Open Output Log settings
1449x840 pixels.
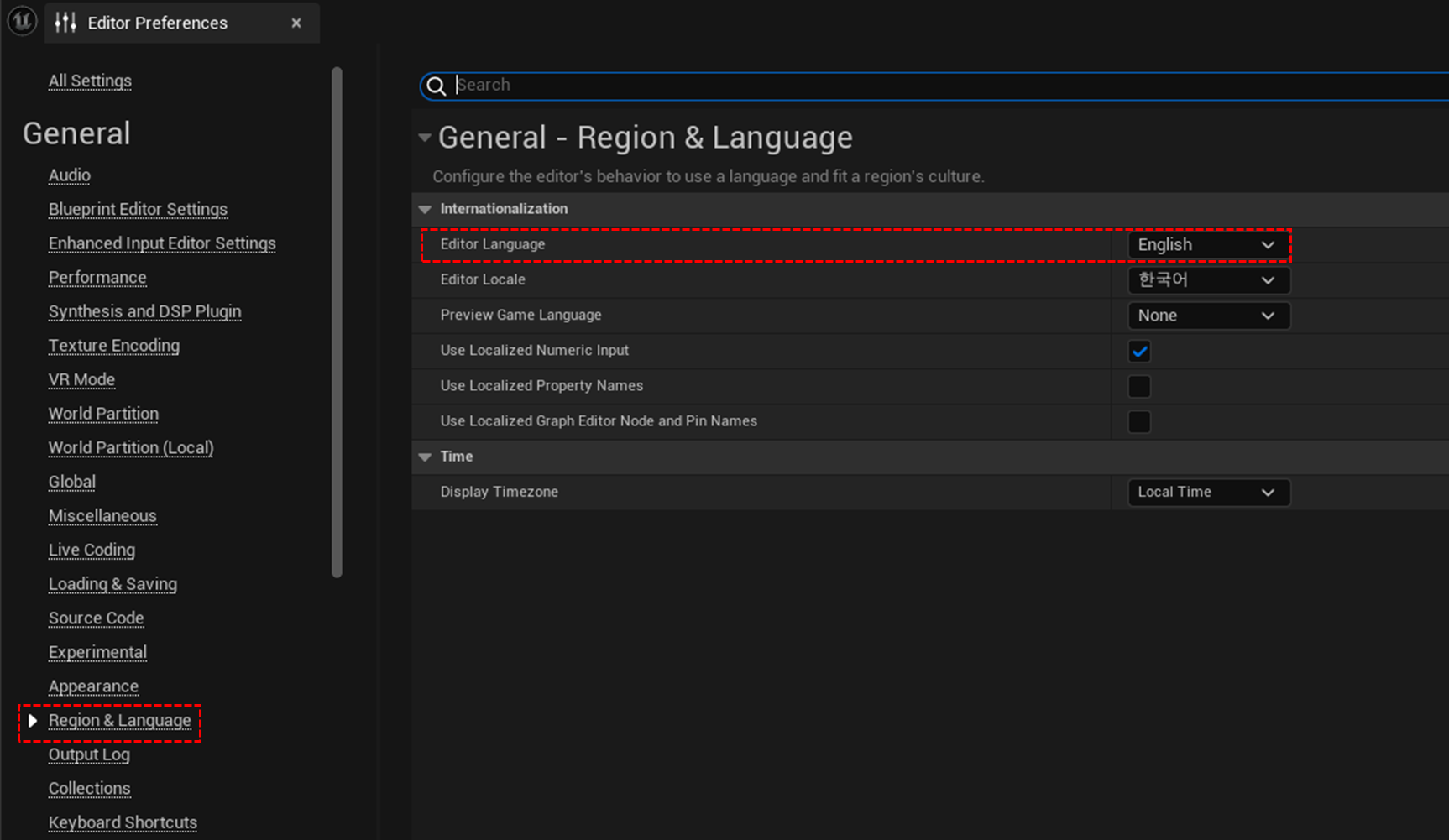[89, 754]
